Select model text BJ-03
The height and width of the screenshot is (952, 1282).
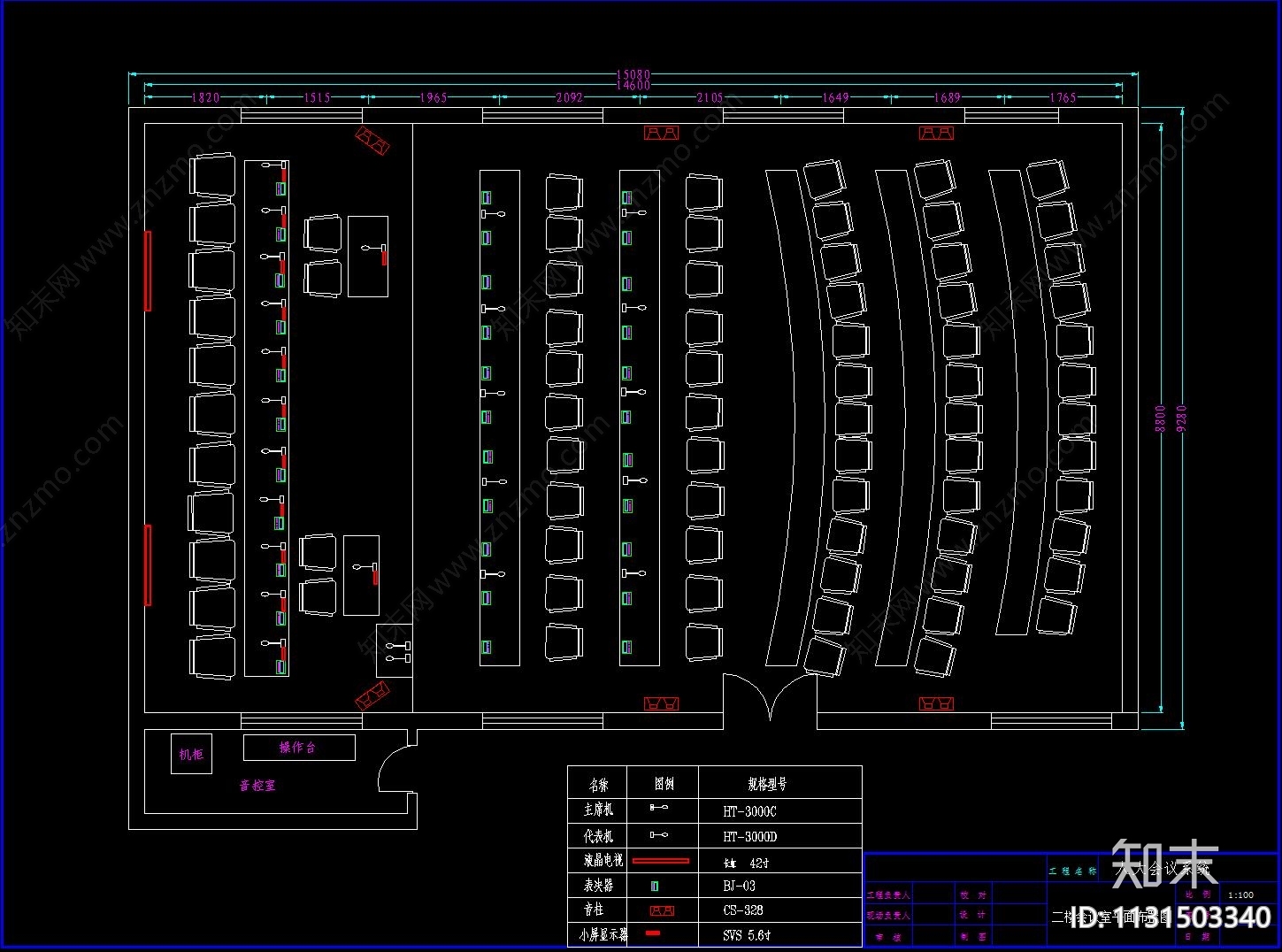tap(739, 886)
